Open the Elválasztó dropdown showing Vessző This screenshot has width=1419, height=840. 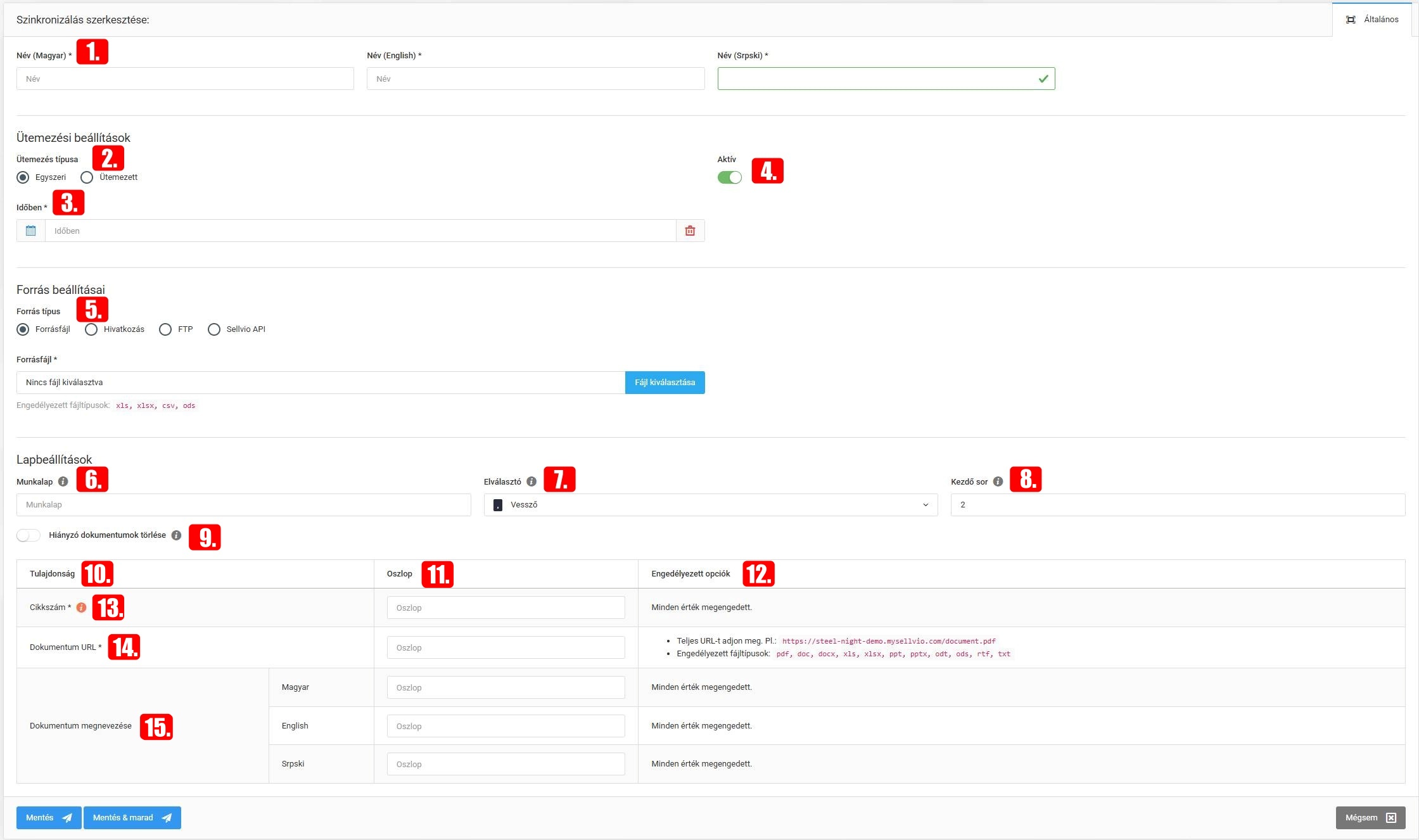pos(710,505)
